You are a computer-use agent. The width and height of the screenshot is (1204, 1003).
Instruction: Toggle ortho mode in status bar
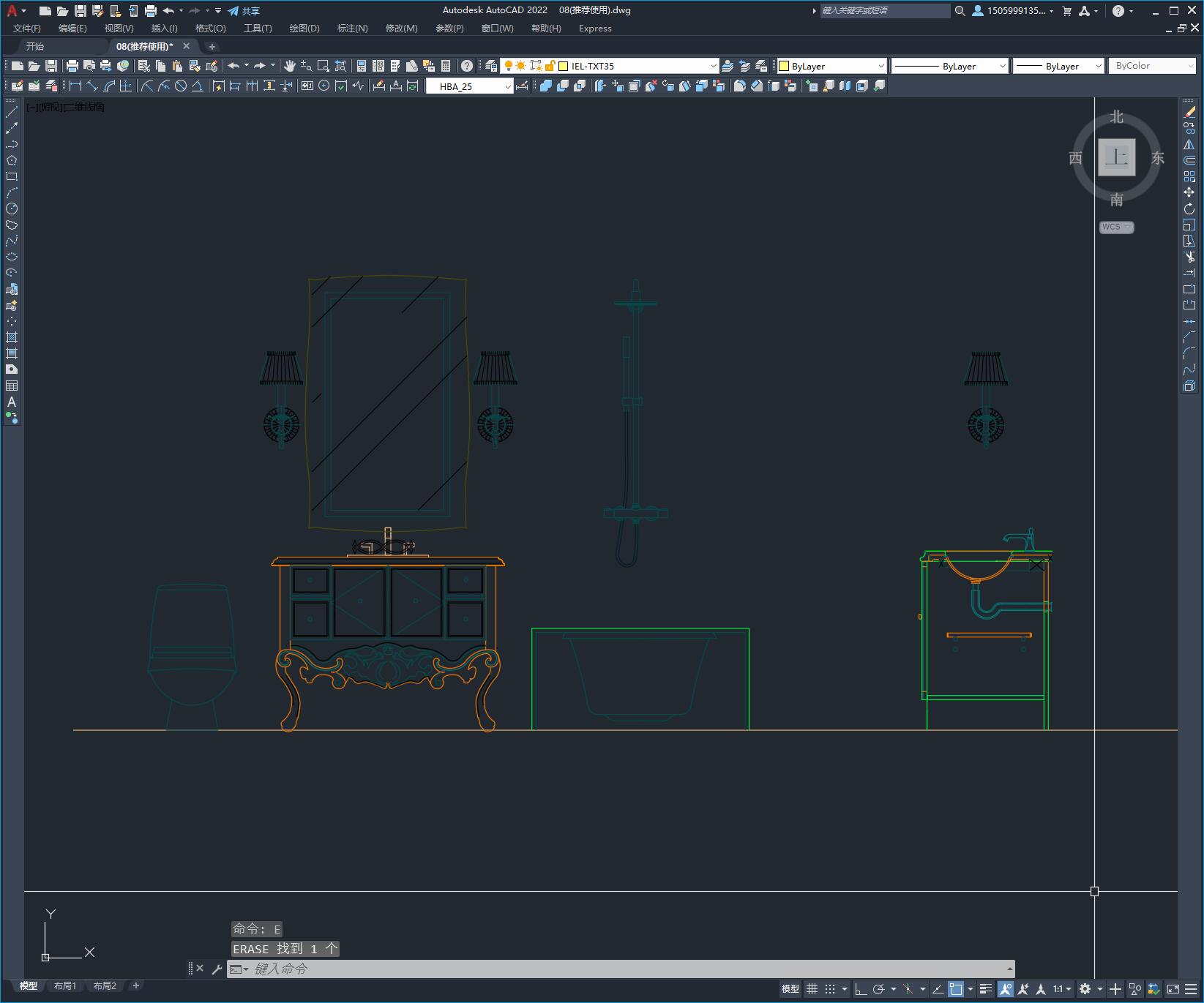(x=861, y=989)
